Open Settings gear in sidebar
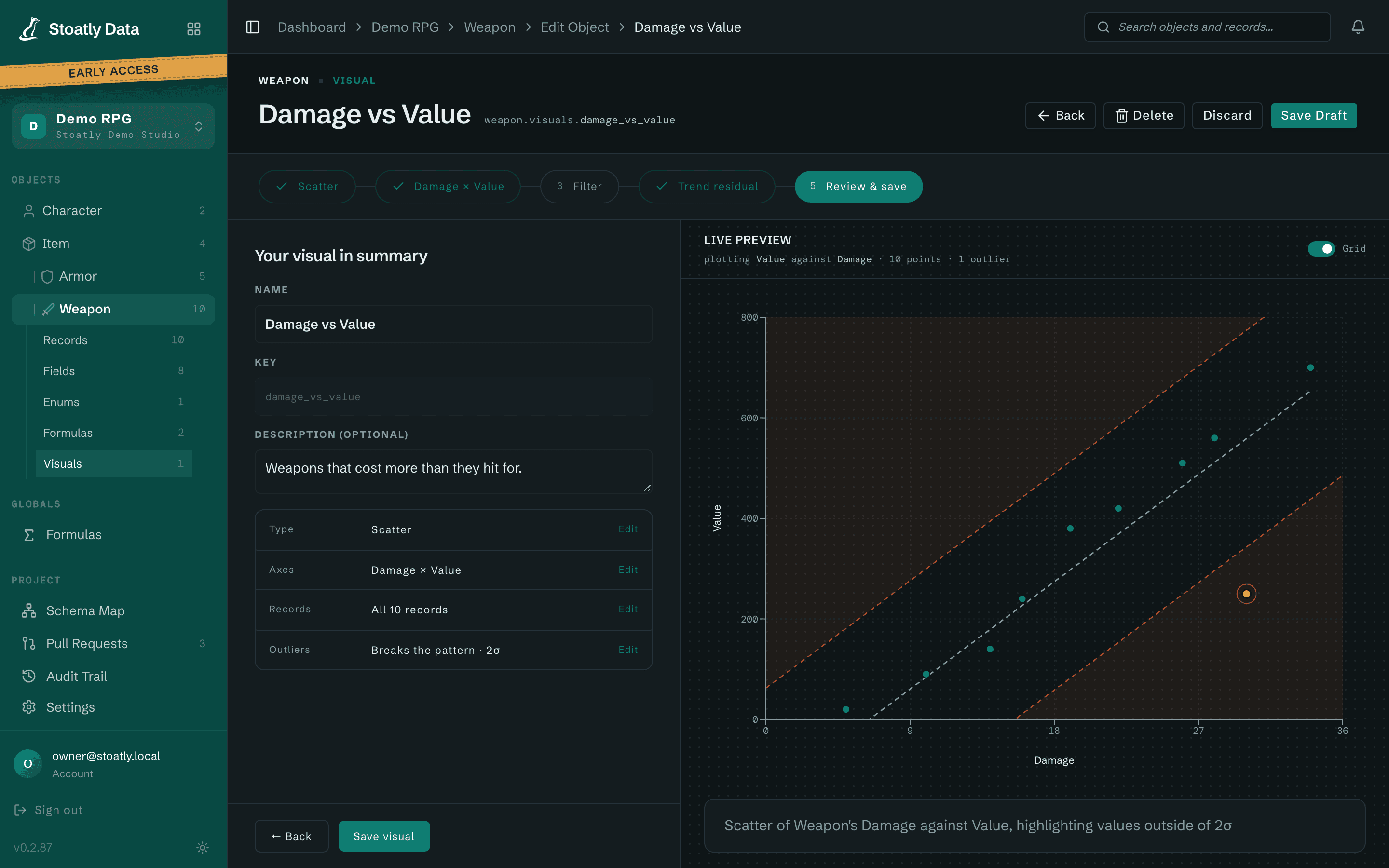 113,707
